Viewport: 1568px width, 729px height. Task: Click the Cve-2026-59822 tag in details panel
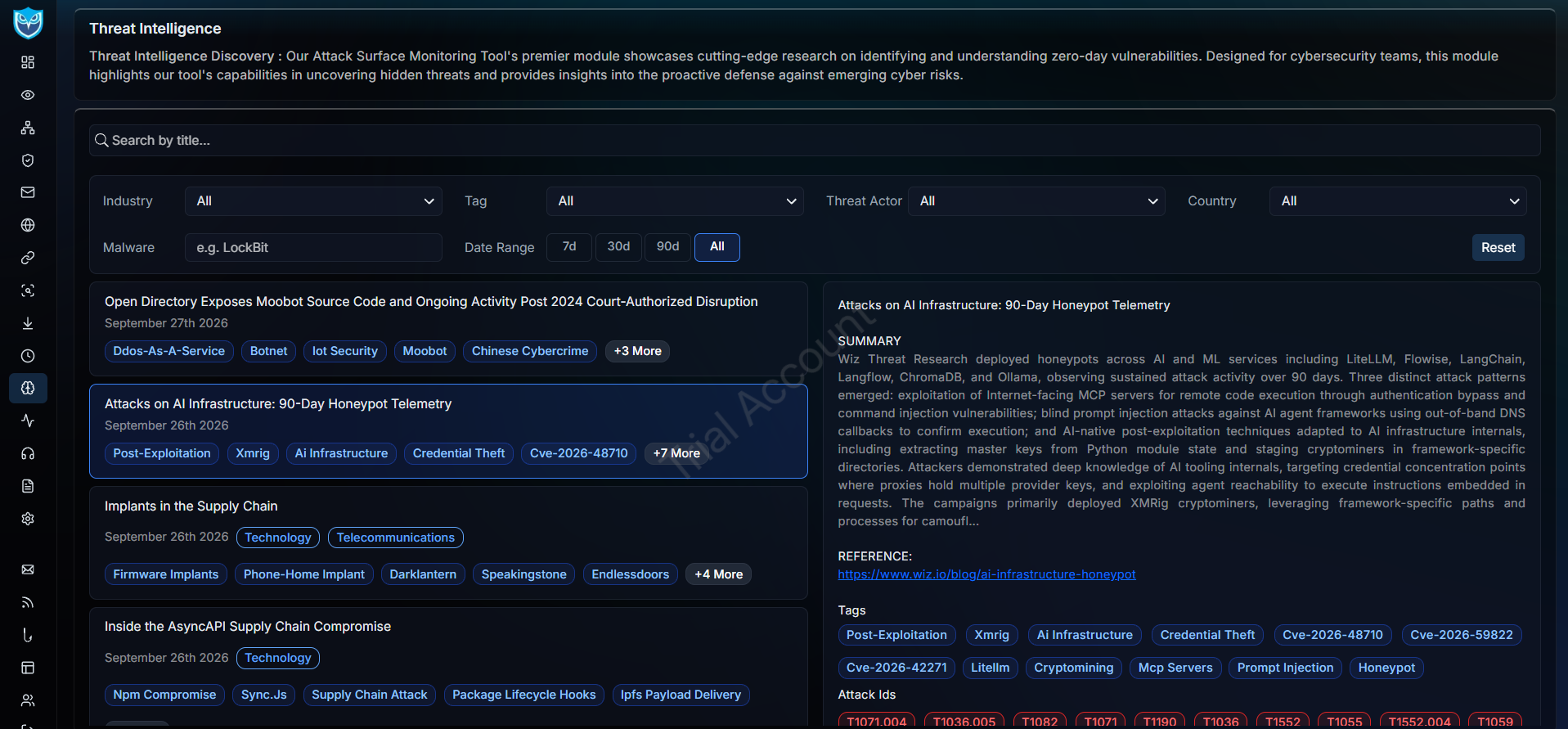[x=1462, y=635]
